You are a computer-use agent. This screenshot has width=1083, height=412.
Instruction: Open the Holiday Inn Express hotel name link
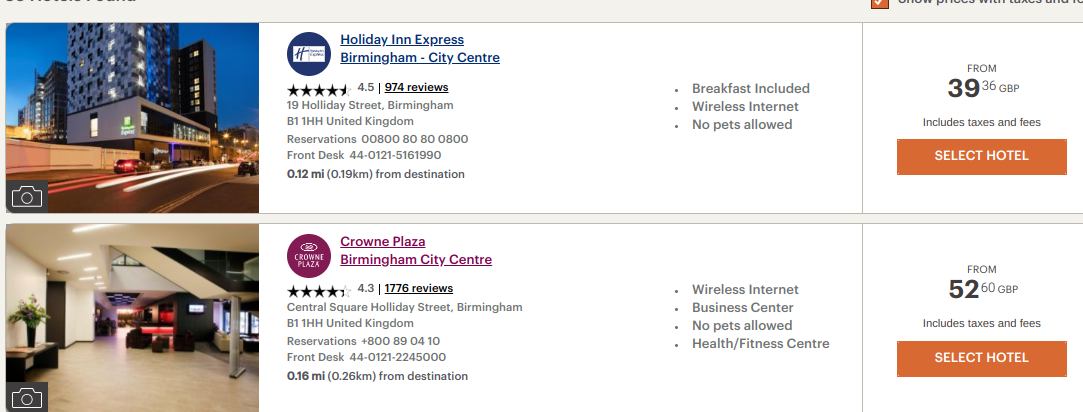click(x=402, y=40)
